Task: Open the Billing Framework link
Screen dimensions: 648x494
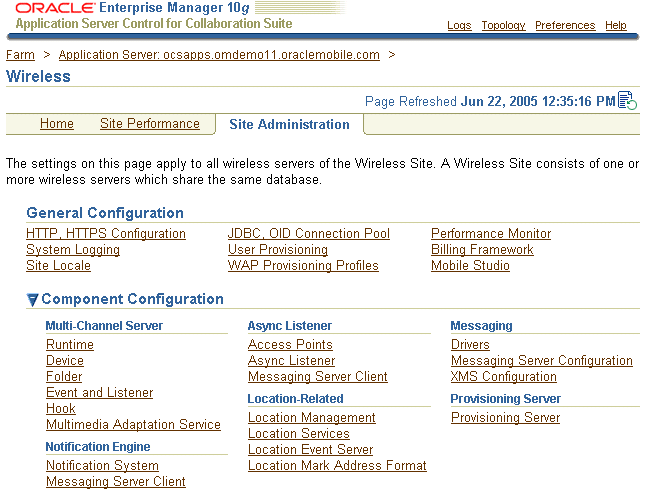Action: tap(482, 250)
